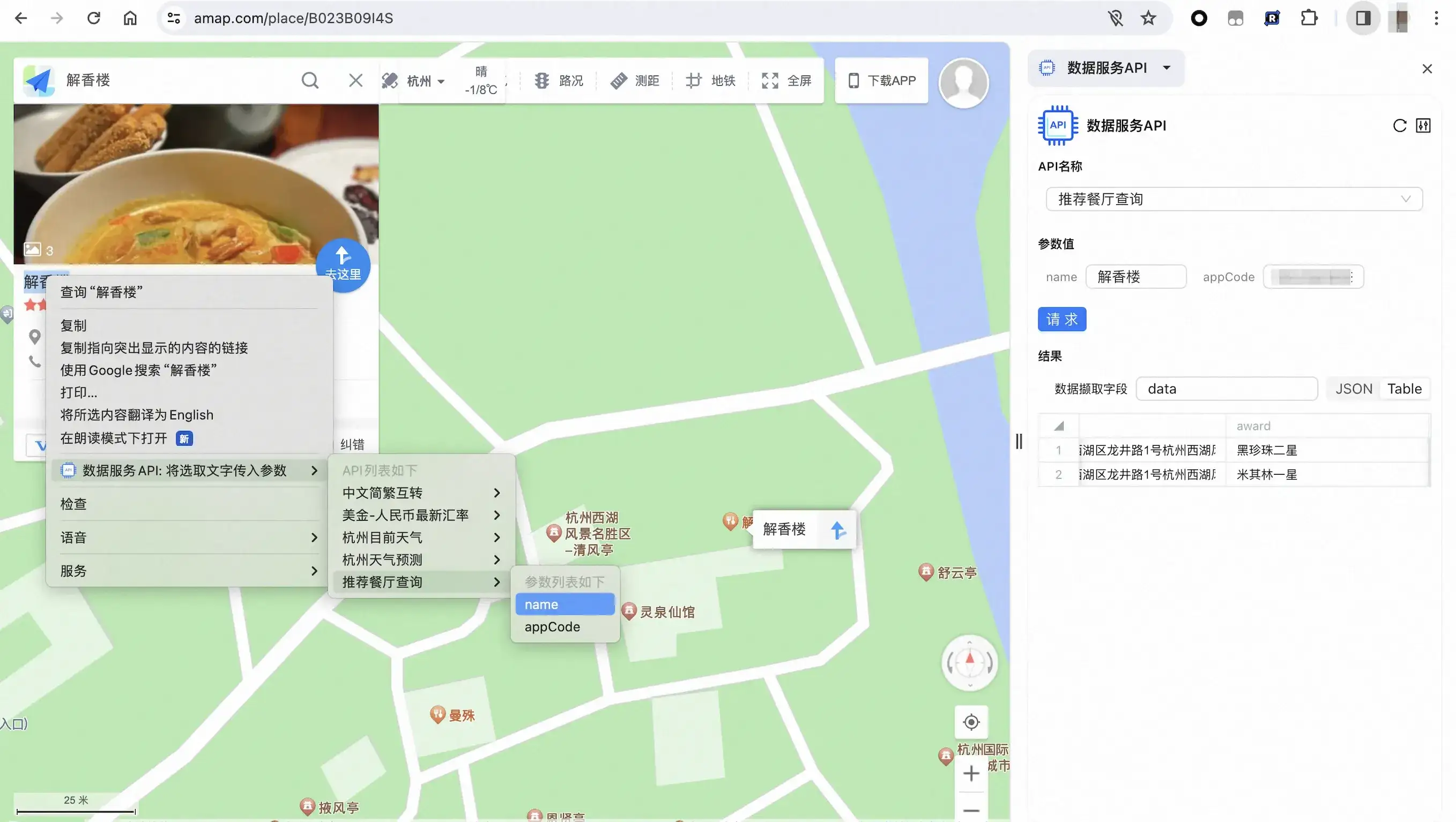The width and height of the screenshot is (1456, 822).
Task: Toggle the 路况 traffic layer
Action: (559, 81)
